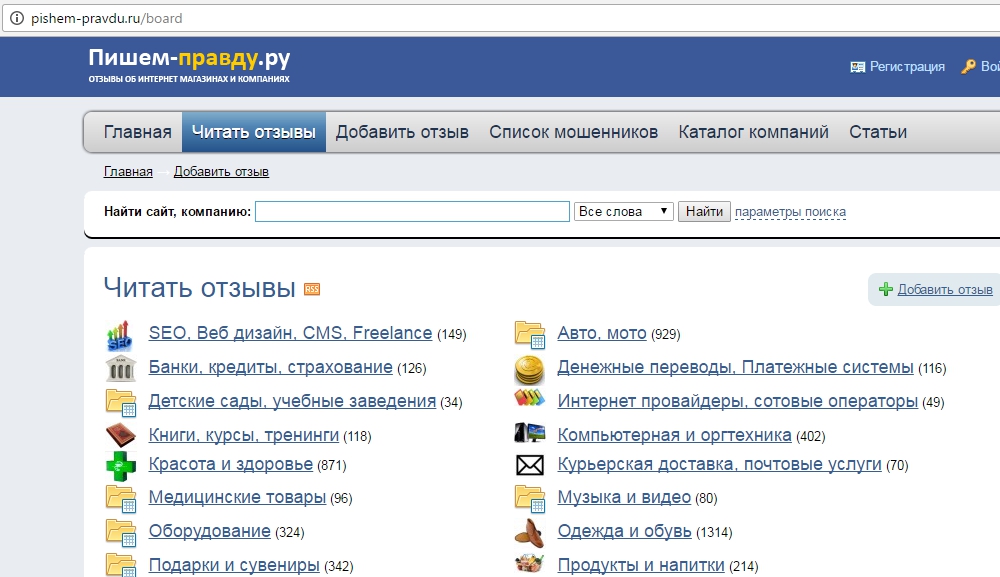Screen dimensions: 1000x577
Task: Open Банки, кредиты, страхование category
Action: coord(270,367)
